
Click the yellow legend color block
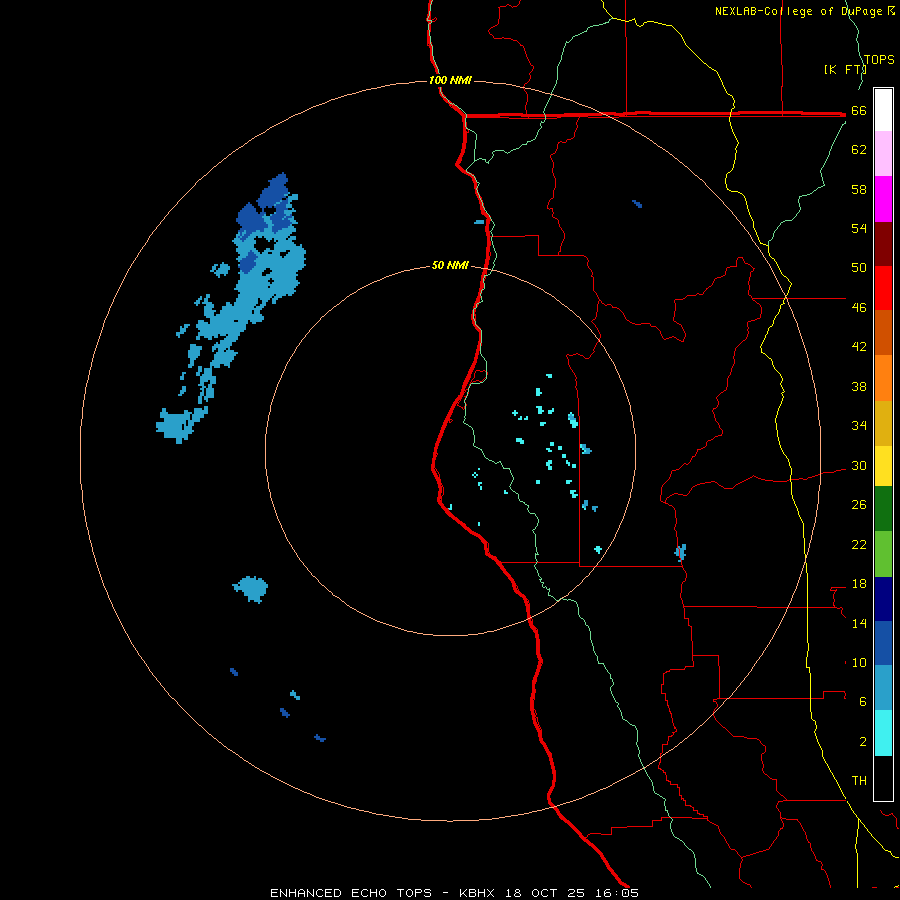click(x=883, y=466)
